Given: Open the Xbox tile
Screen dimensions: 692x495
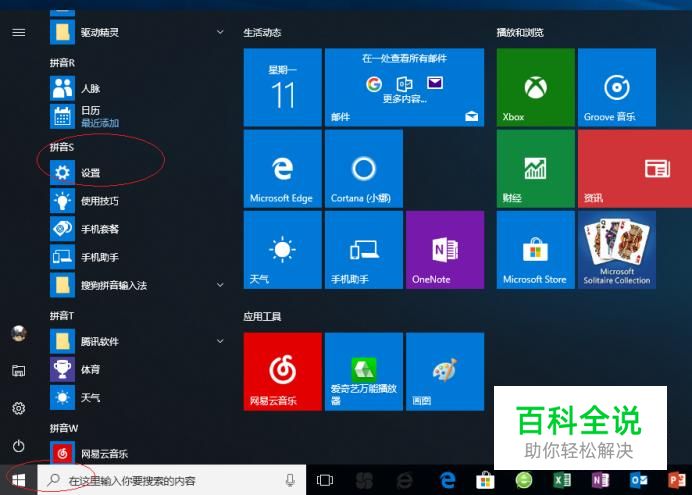Looking at the screenshot, I should click(535, 87).
